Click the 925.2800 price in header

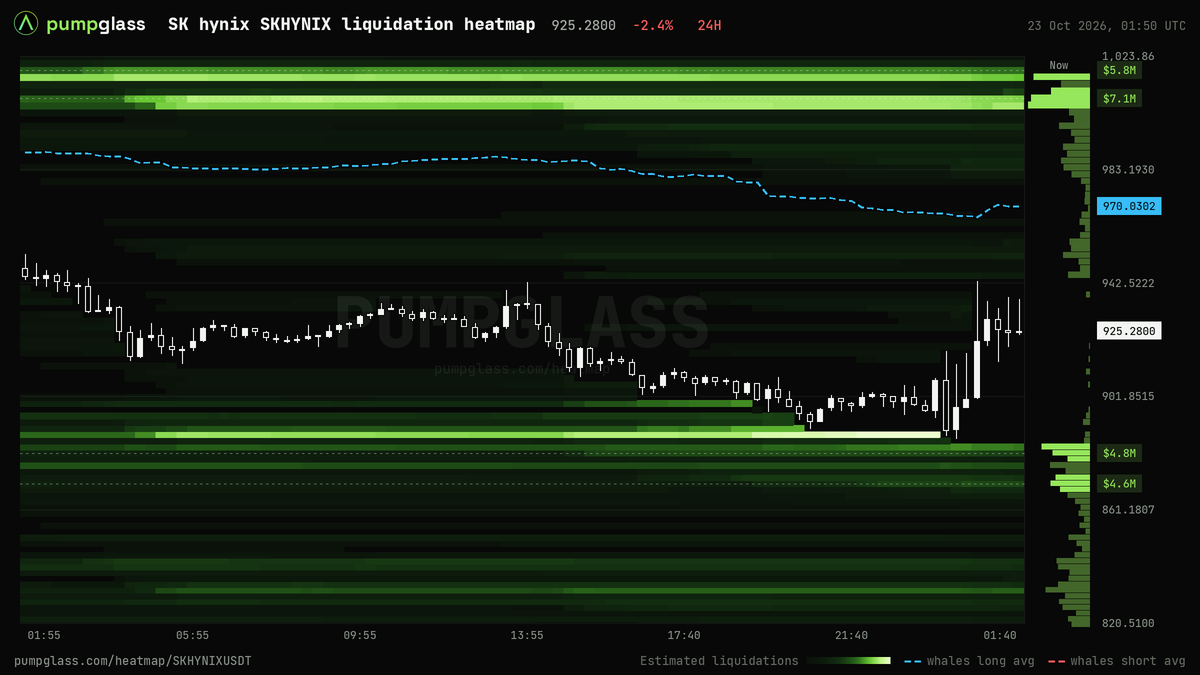tap(584, 25)
